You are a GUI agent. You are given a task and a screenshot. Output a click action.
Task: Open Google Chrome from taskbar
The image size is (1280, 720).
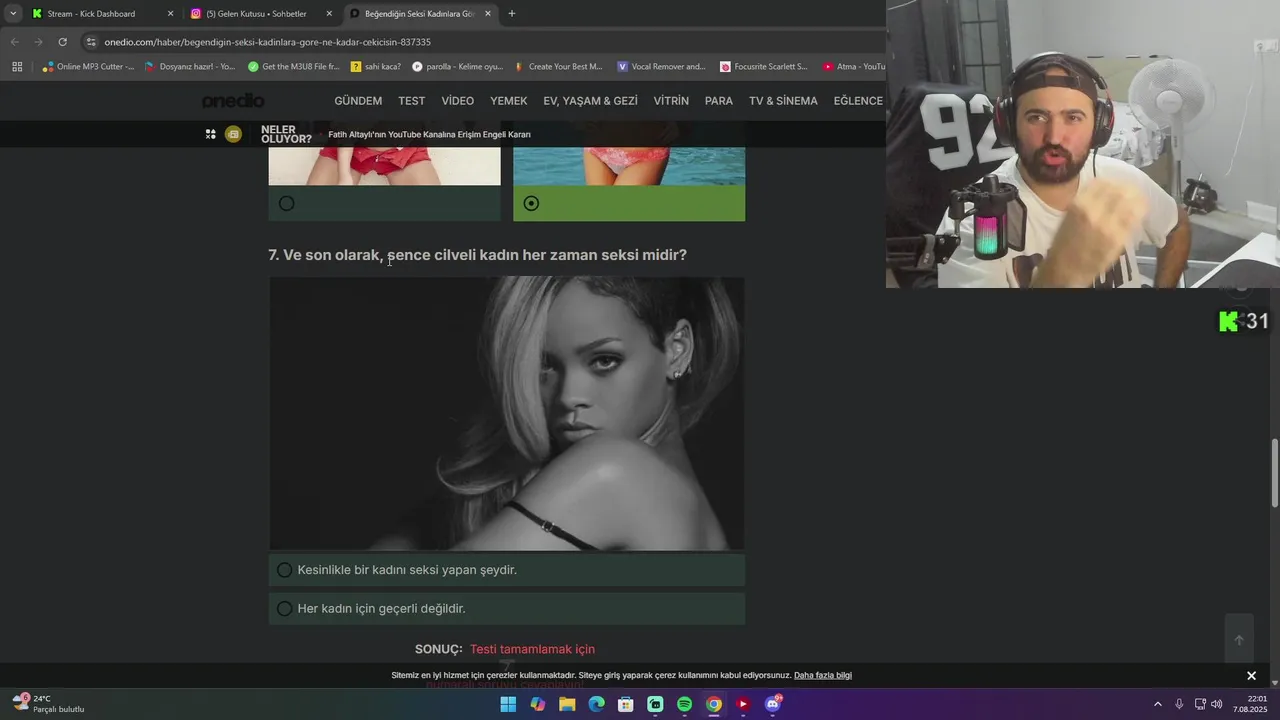point(713,704)
